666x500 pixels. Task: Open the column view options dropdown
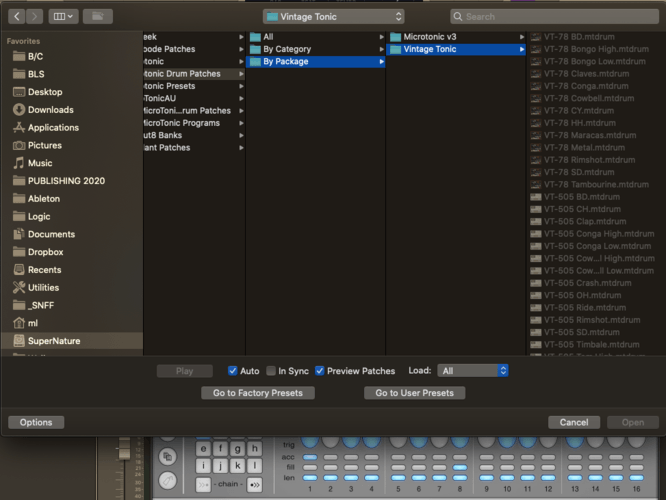(x=63, y=17)
